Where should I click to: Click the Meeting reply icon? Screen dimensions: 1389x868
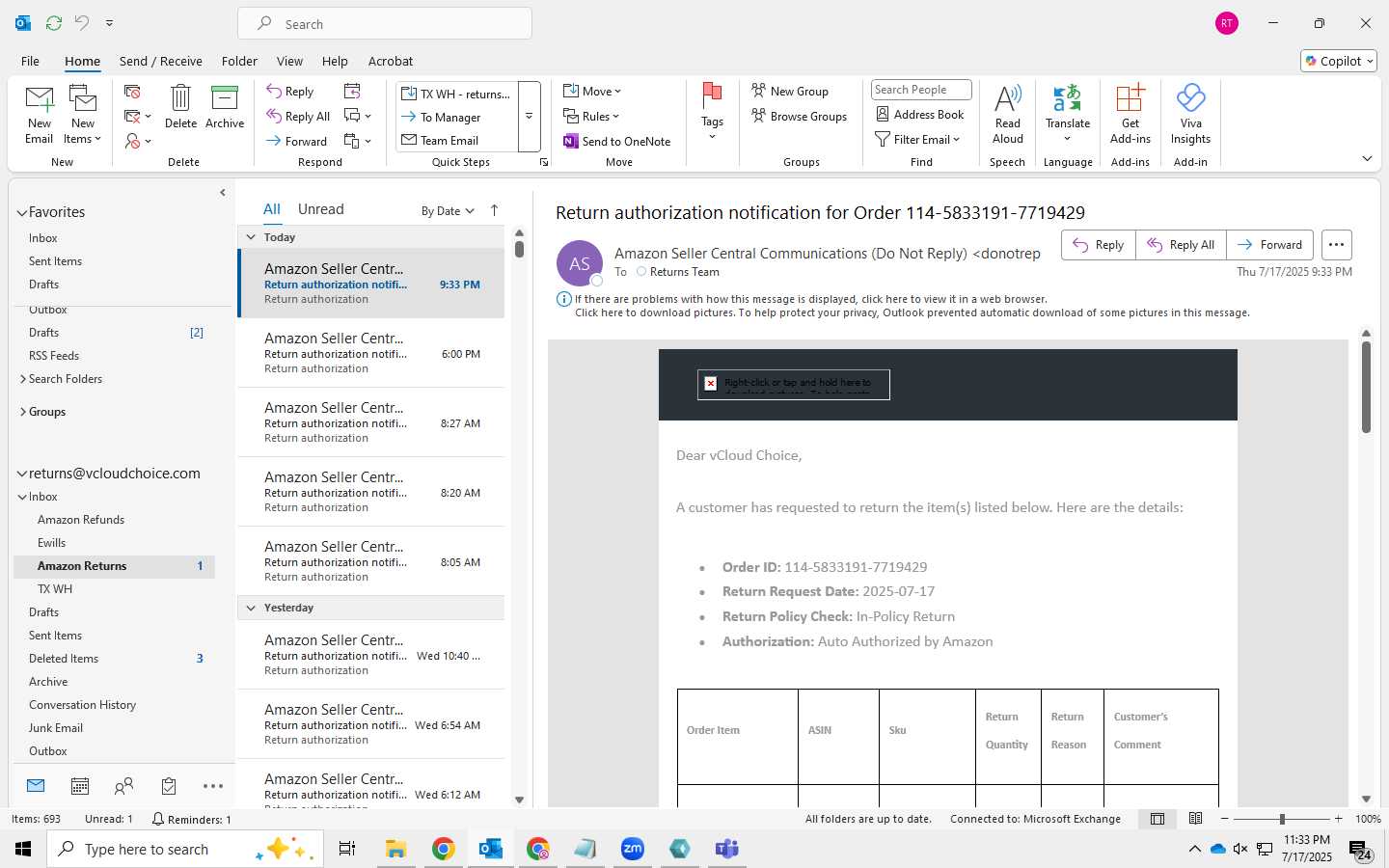coord(352,92)
